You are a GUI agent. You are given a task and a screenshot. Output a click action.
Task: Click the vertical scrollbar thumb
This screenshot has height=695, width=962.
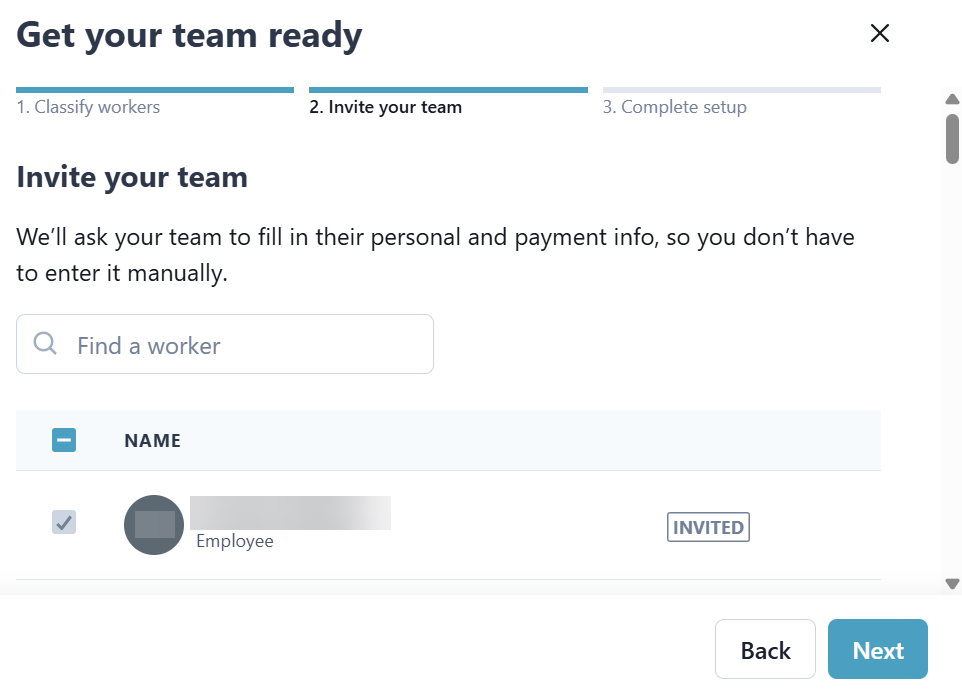[952, 138]
